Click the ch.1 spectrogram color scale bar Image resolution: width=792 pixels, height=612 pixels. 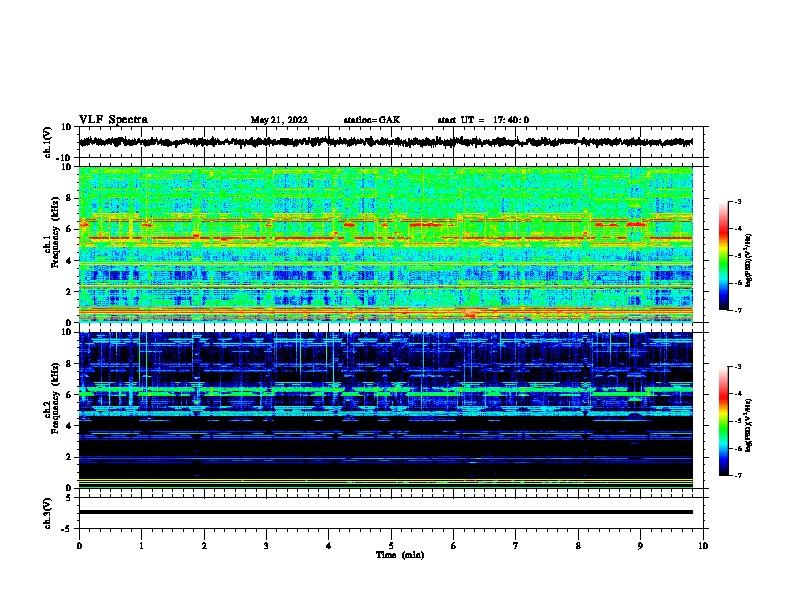[723, 256]
